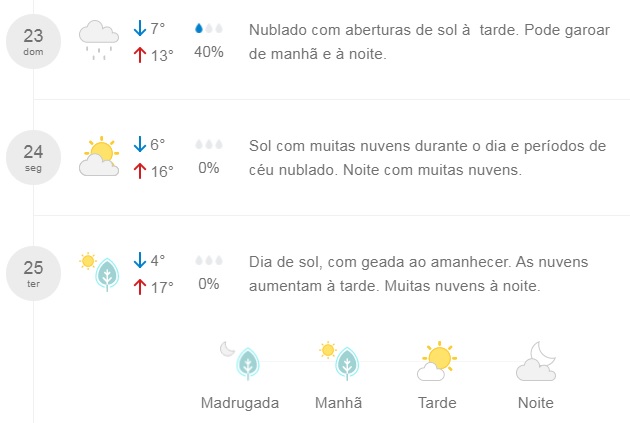Click the blue down arrow beside 7°

click(x=139, y=28)
